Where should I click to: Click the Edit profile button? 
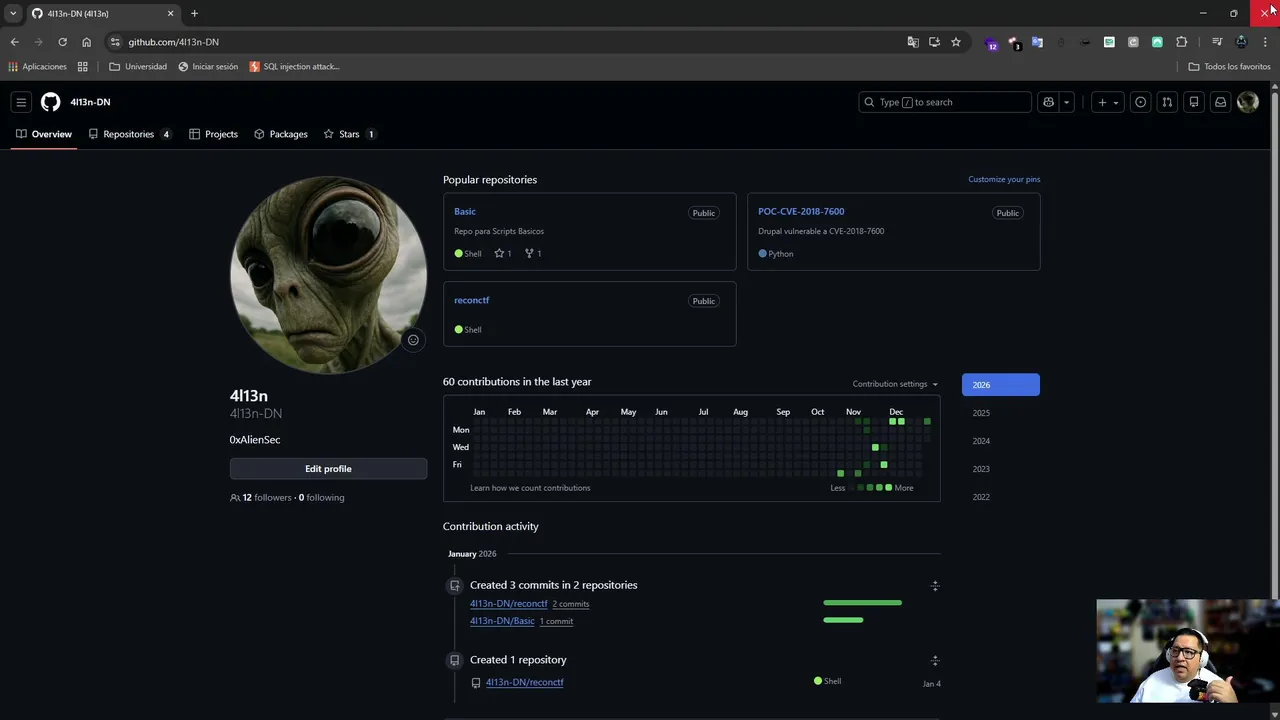pyautogui.click(x=328, y=469)
